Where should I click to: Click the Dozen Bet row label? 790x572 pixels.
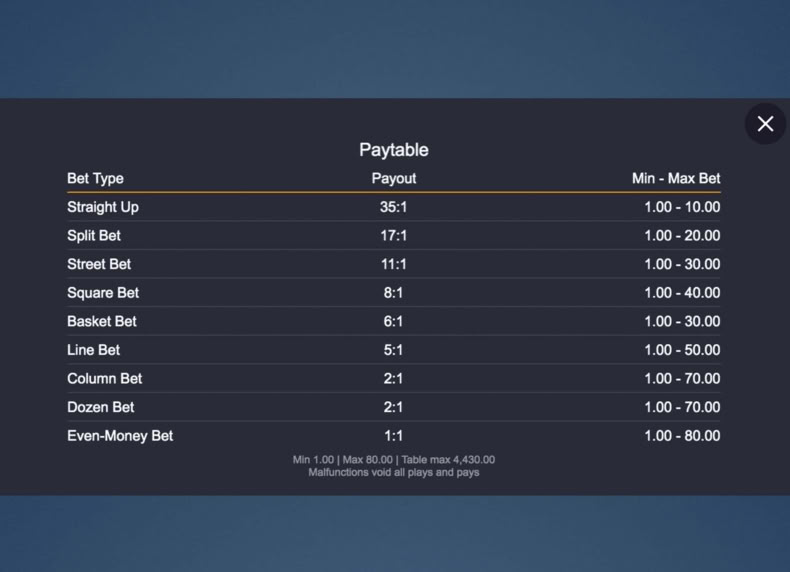pyautogui.click(x=100, y=407)
